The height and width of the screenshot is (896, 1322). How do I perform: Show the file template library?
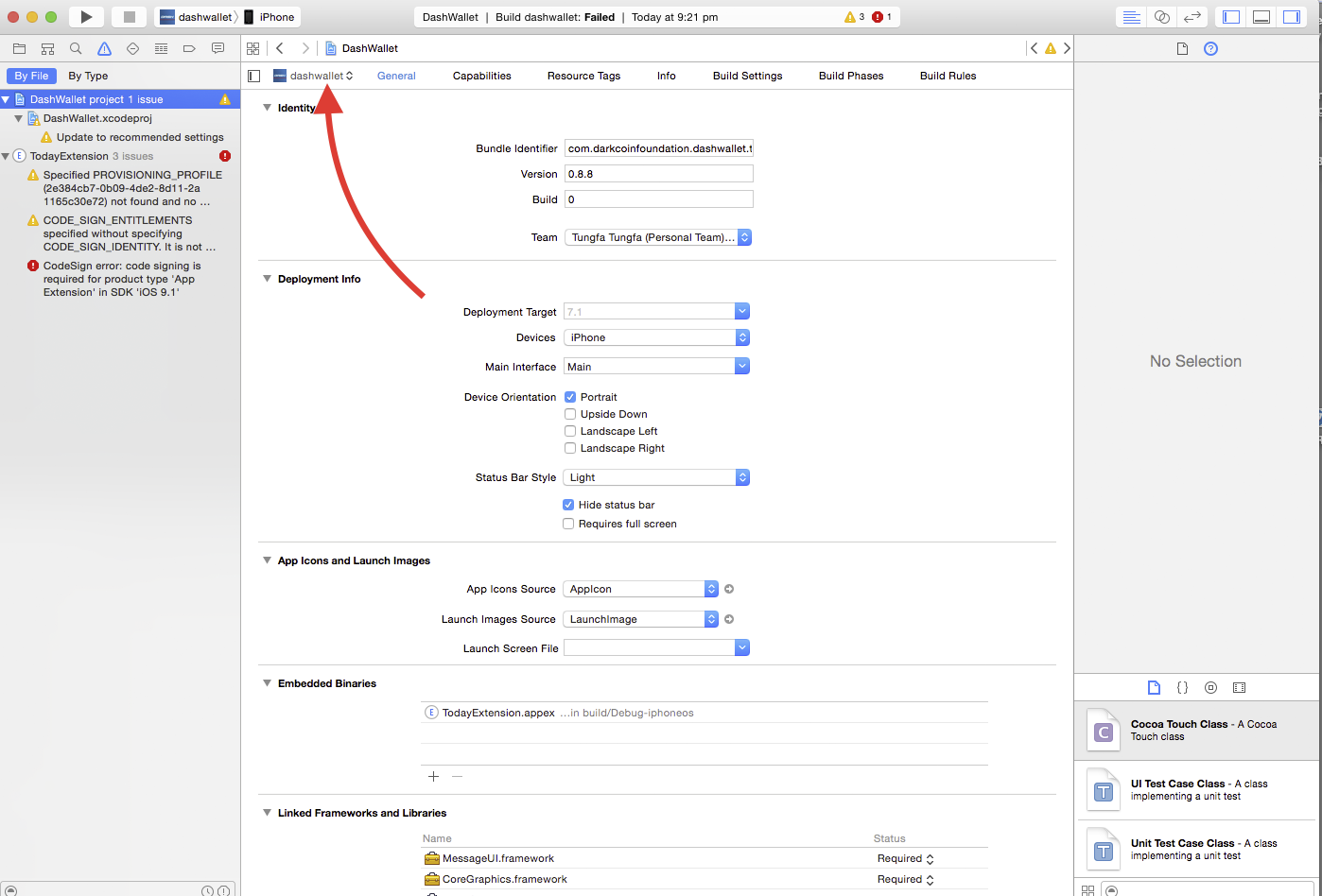pyautogui.click(x=1154, y=687)
